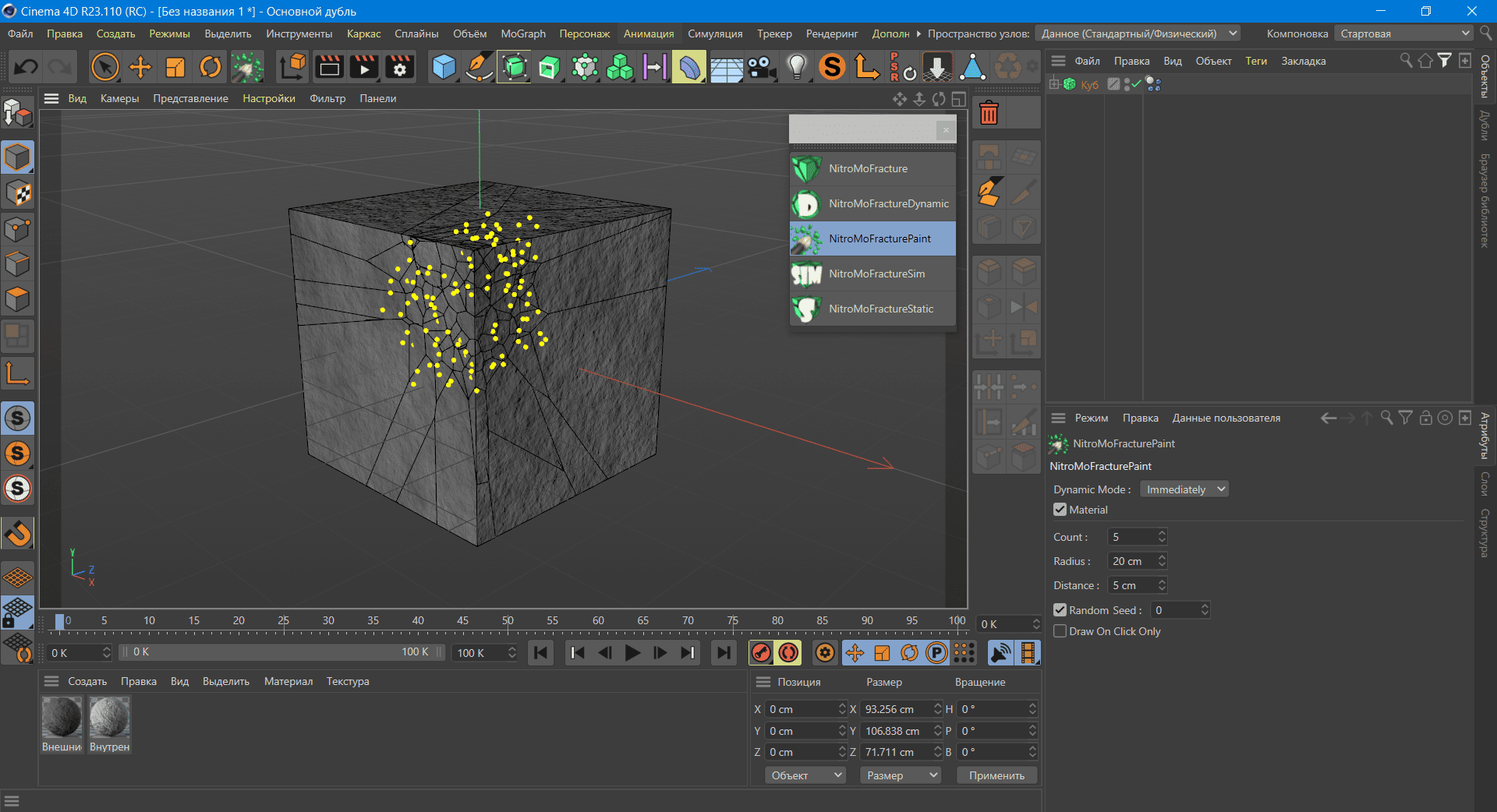Open the Рендеринг menu

(832, 34)
